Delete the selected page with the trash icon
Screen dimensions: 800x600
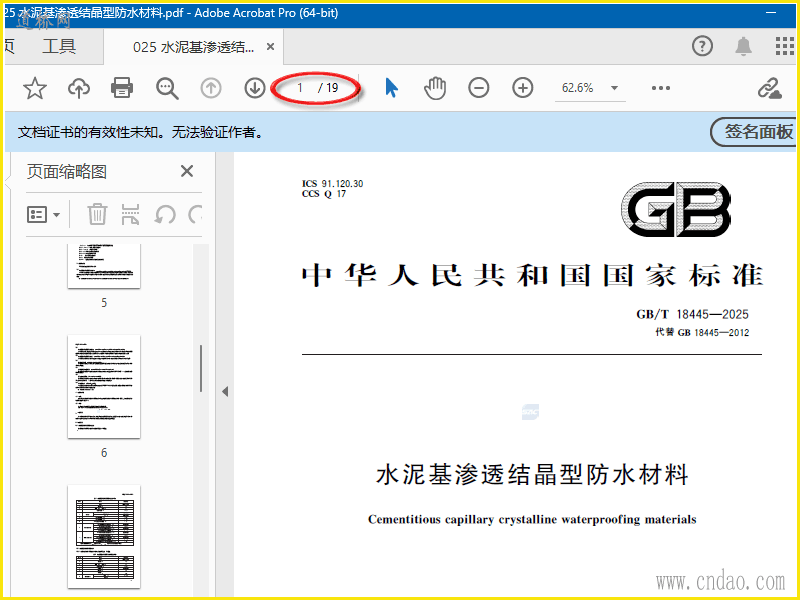(x=97, y=214)
